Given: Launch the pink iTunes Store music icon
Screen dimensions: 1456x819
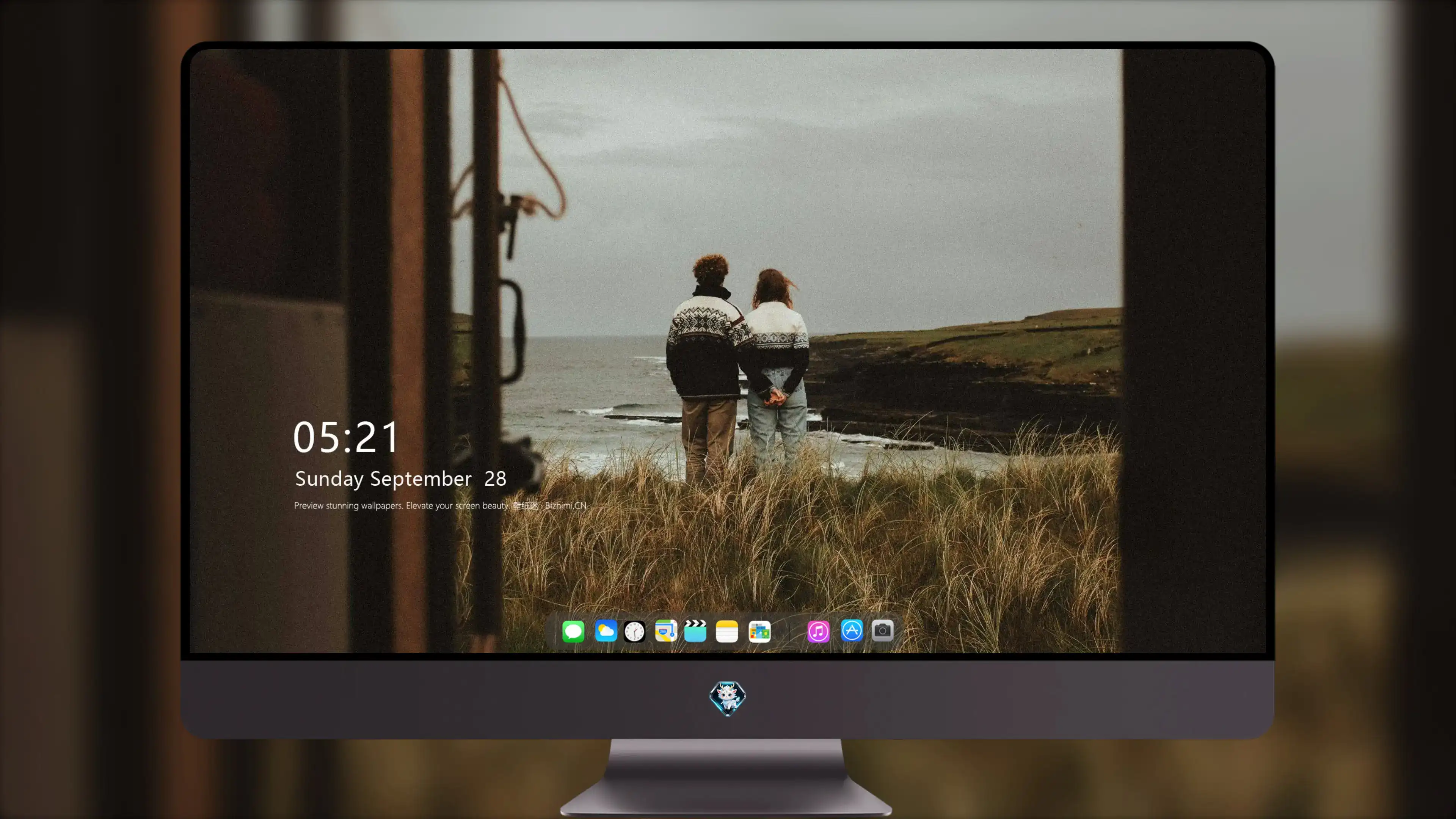Looking at the screenshot, I should coord(819,631).
